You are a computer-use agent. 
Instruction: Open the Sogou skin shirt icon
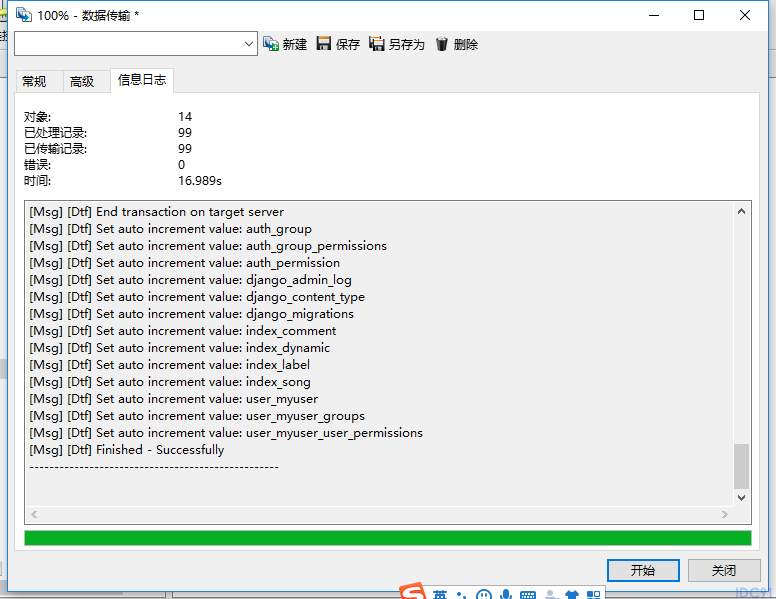pos(572,595)
